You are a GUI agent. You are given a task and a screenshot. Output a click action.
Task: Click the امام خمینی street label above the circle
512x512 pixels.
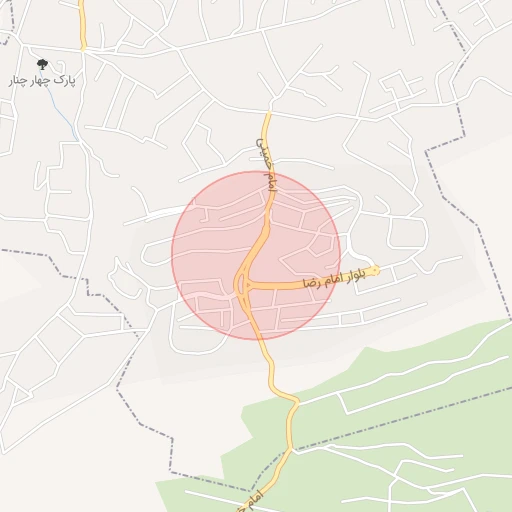tap(267, 165)
